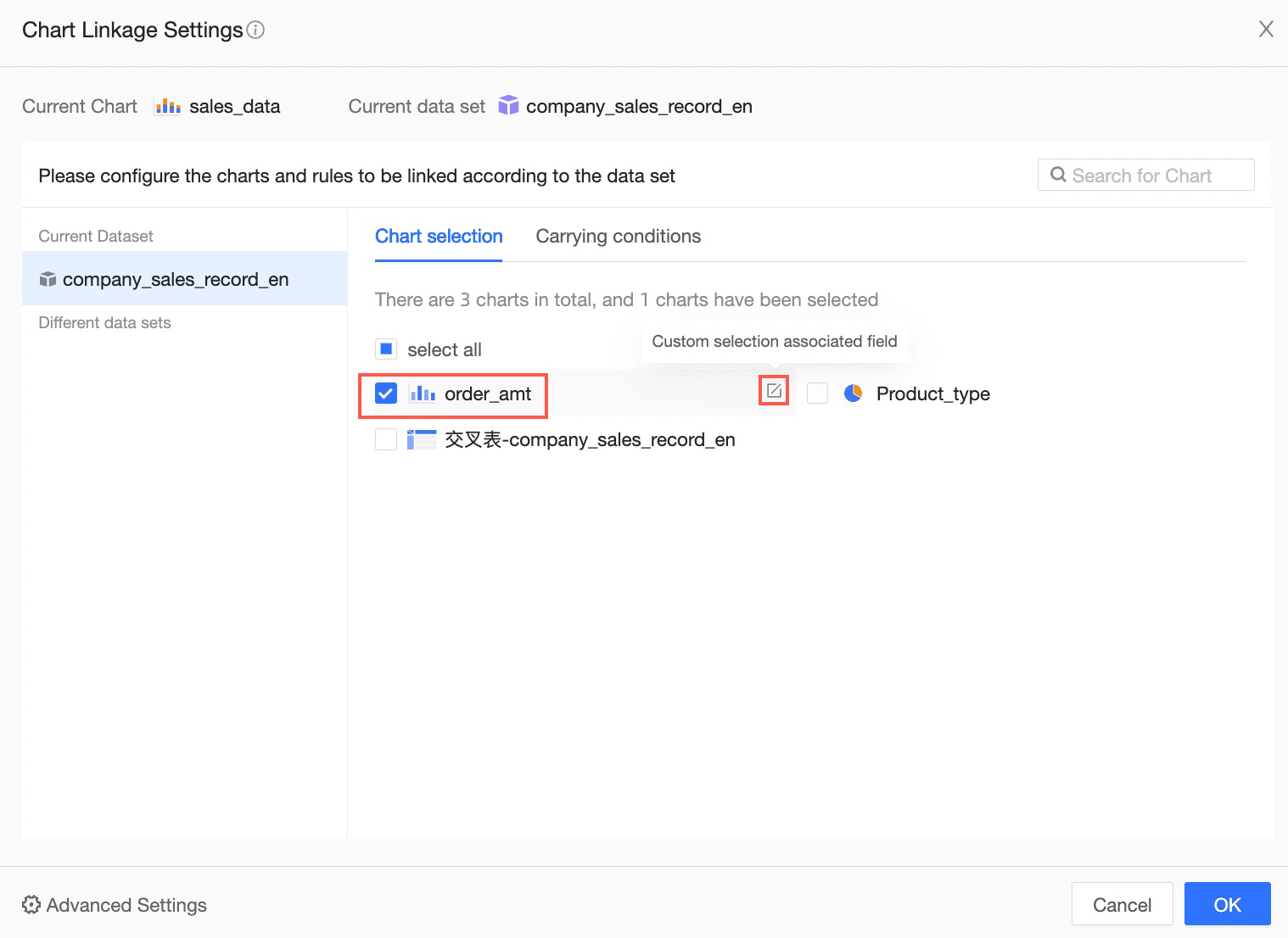Open custom associated field edit icon
The width and height of the screenshot is (1288, 938).
click(774, 391)
